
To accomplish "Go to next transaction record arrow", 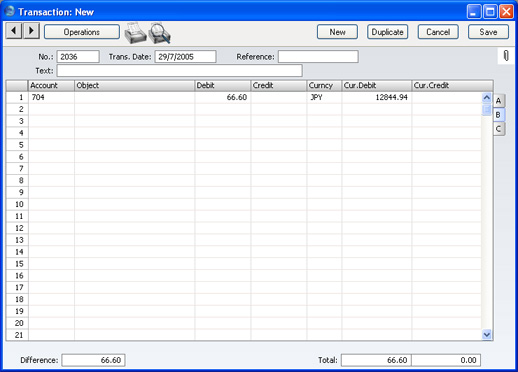I will pos(31,31).
